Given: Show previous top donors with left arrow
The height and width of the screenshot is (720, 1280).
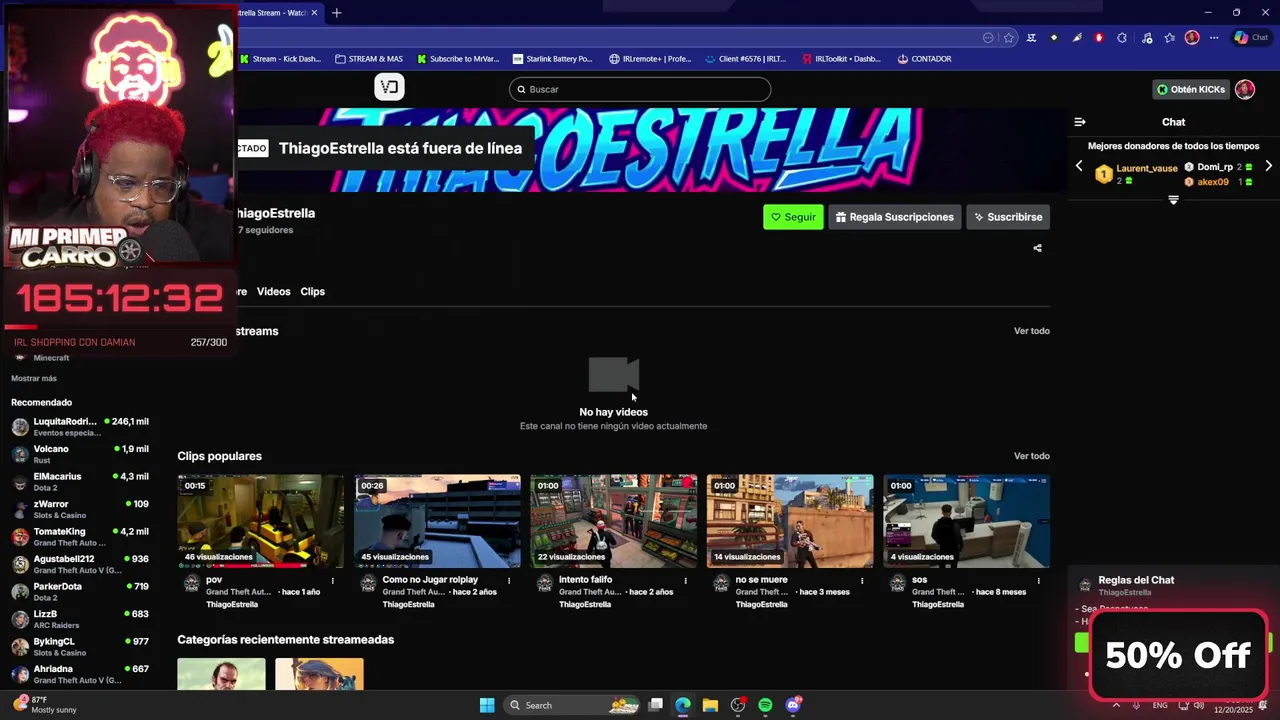Looking at the screenshot, I should [1079, 166].
